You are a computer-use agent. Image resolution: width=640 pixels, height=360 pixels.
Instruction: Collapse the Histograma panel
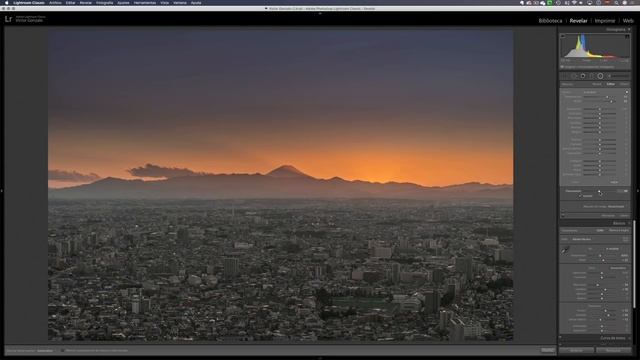click(629, 29)
